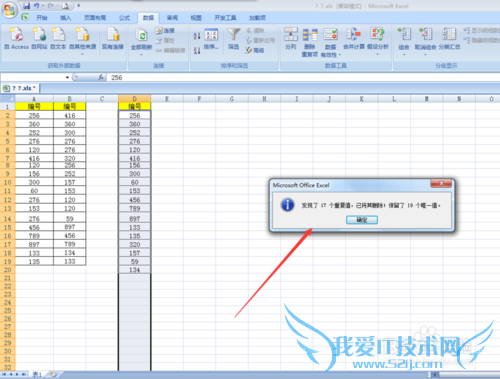Click 分类汇总 subtotal icon
Image resolution: width=500 pixels, height=379 pixels.
point(449,39)
